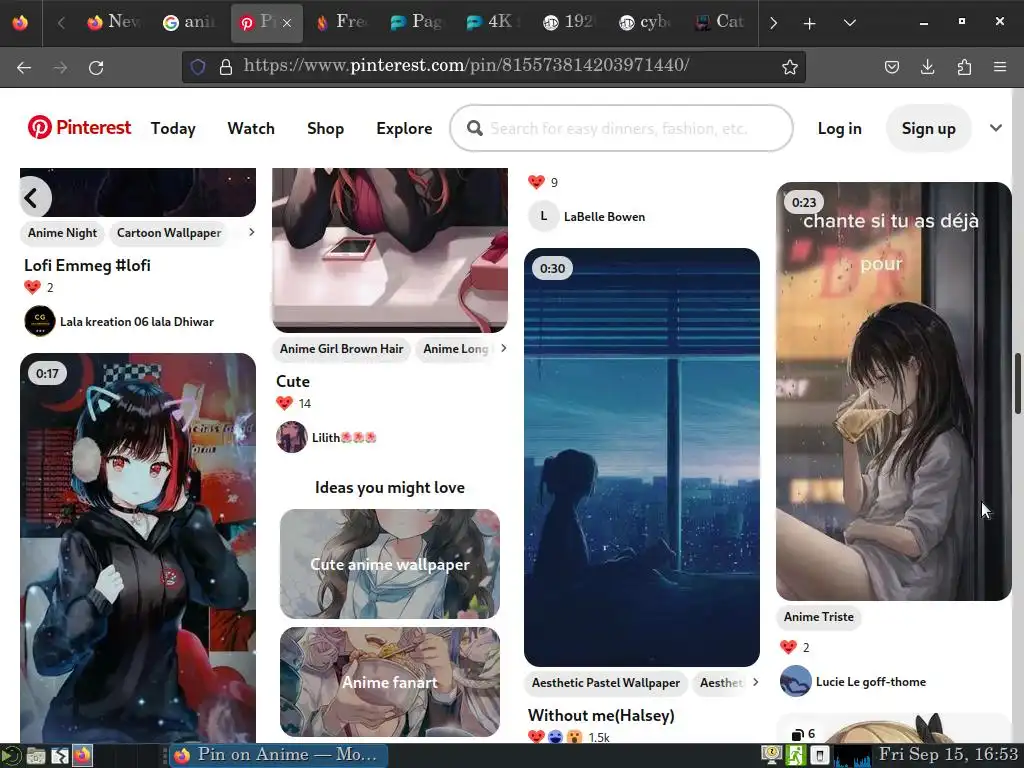This screenshot has height=768, width=1024.
Task: Open Lala kreation 06 profile avatar
Action: coord(40,321)
